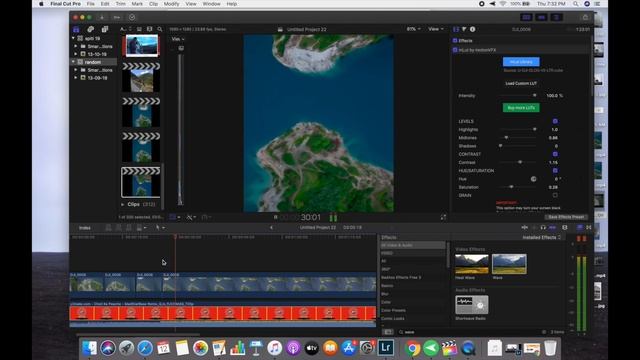Show or hide the timeline panel

coord(541,18)
